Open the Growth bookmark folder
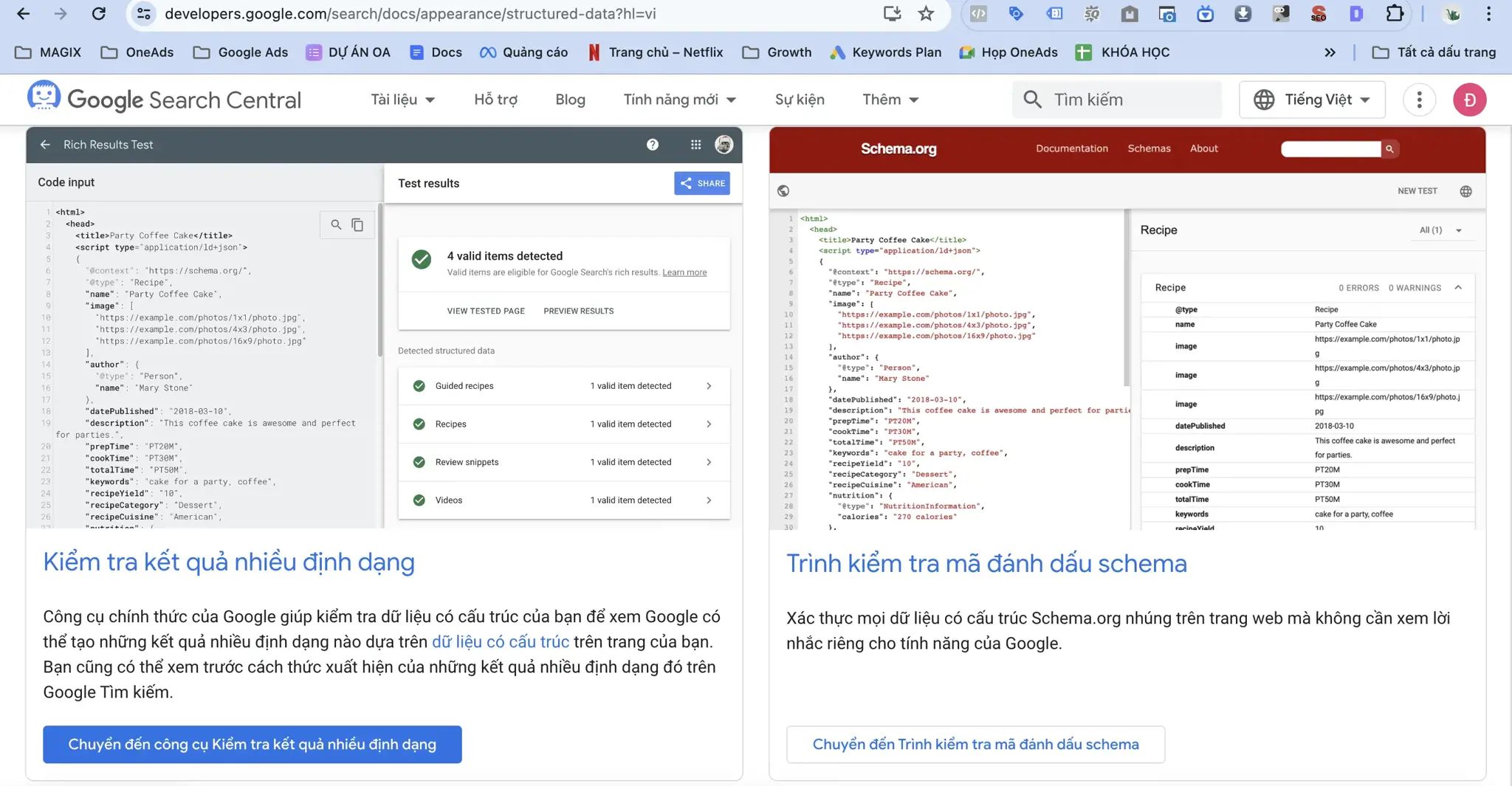 777,52
